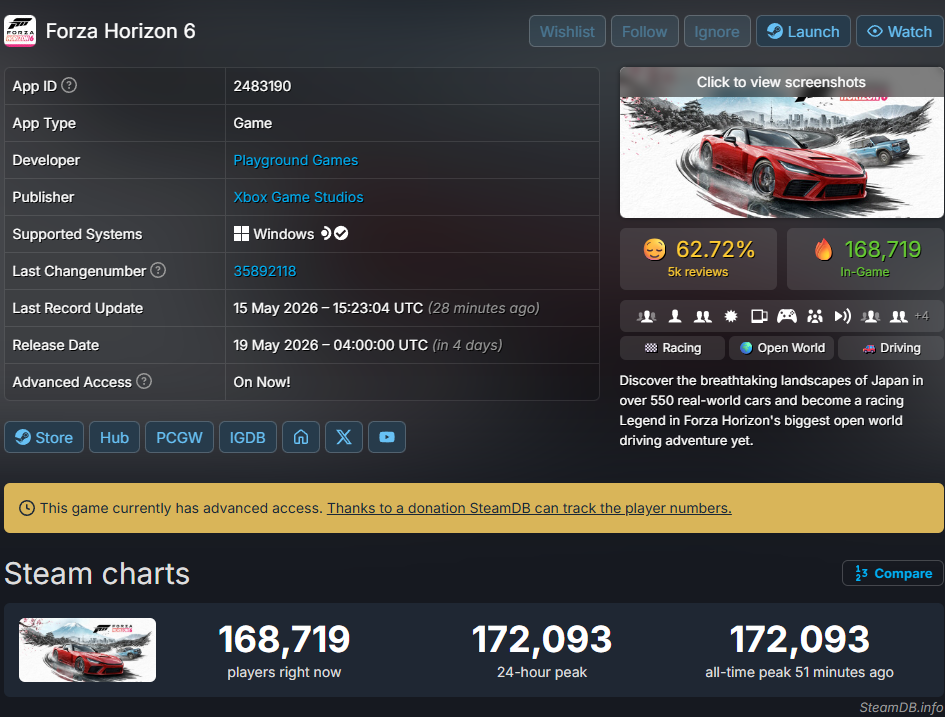
Task: Click the all-time peak 172,093 figure
Action: coord(800,639)
